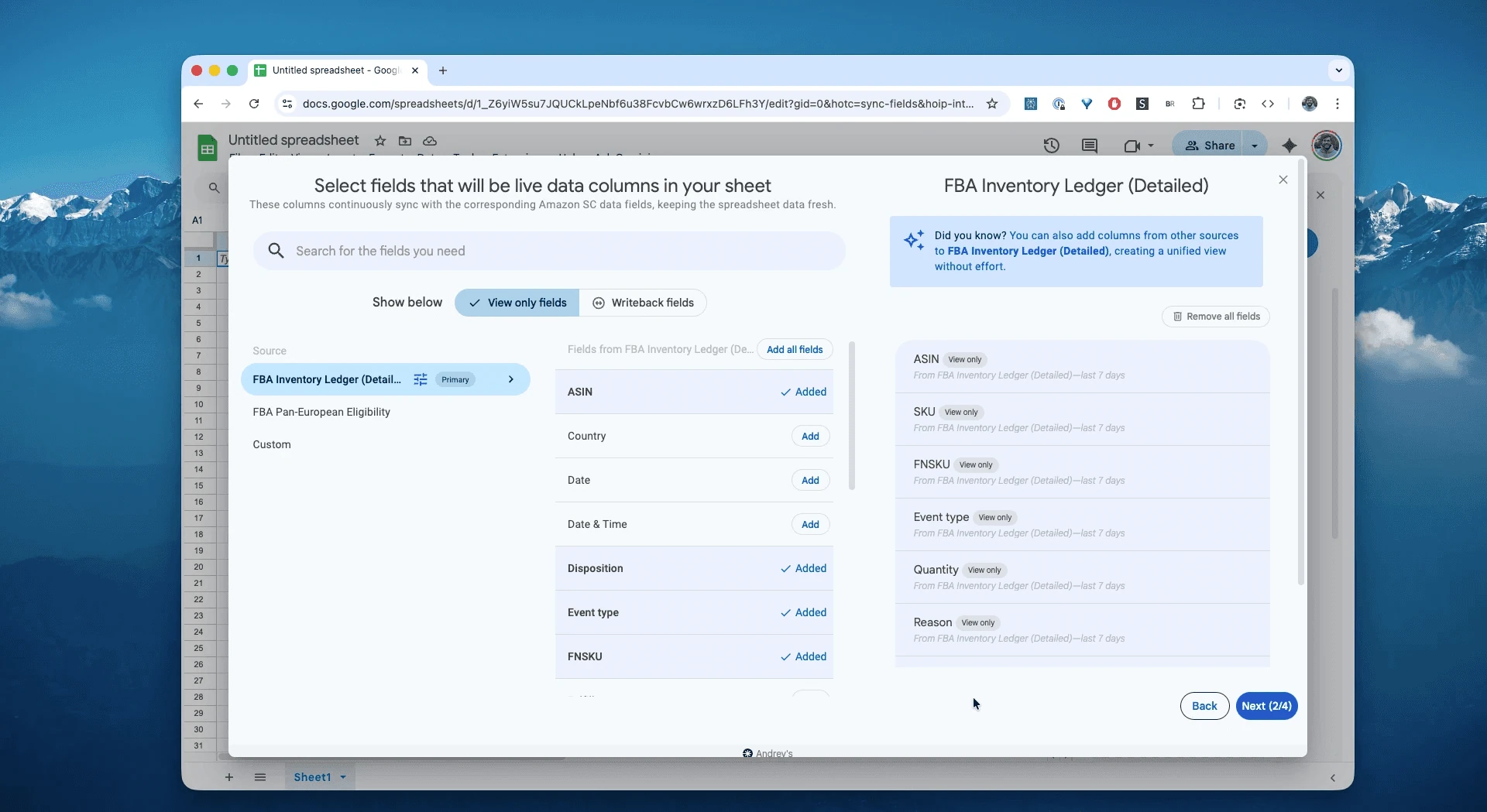Open the Google account avatar
The width and height of the screenshot is (1487, 812).
point(1327,146)
